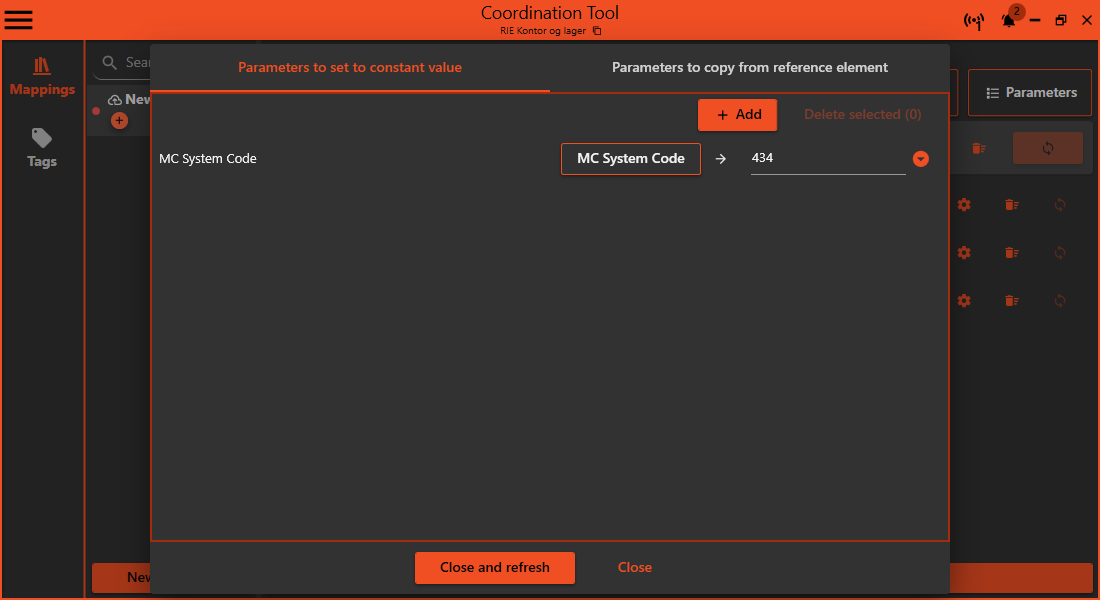Click the sync icon in the highlighted header cell
Viewport: 1100px width, 600px height.
1048,148
